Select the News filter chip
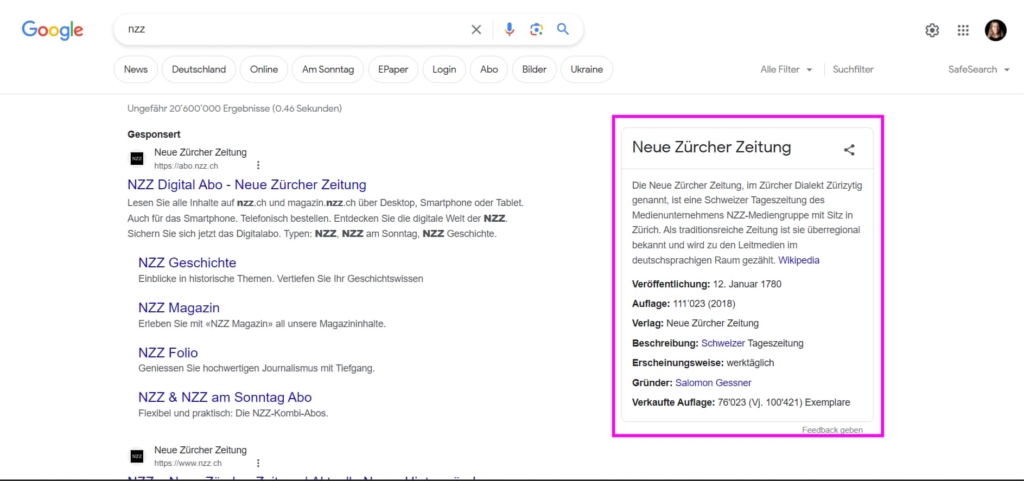This screenshot has width=1024, height=481. 136,69
